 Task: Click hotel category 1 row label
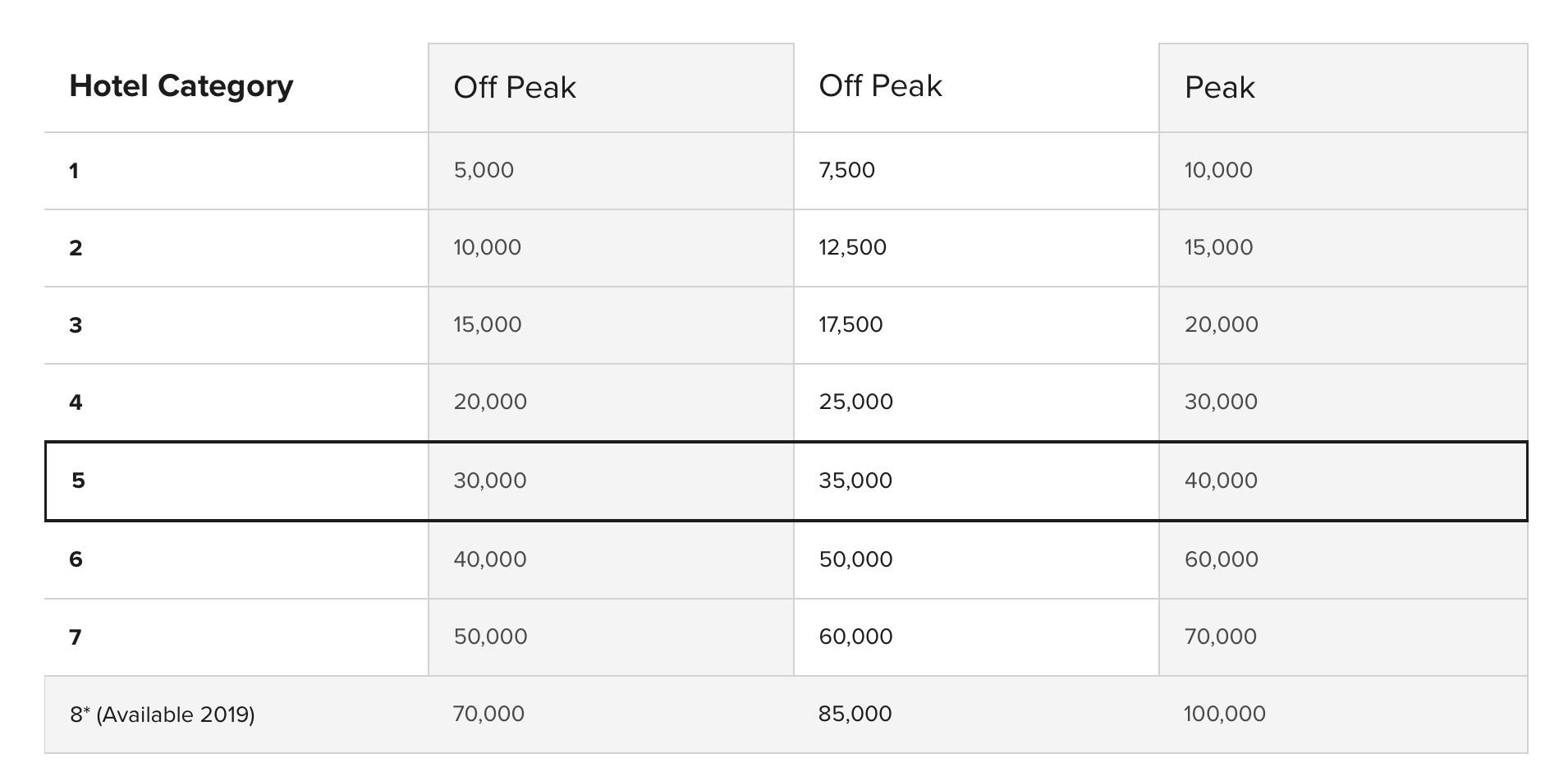click(74, 171)
